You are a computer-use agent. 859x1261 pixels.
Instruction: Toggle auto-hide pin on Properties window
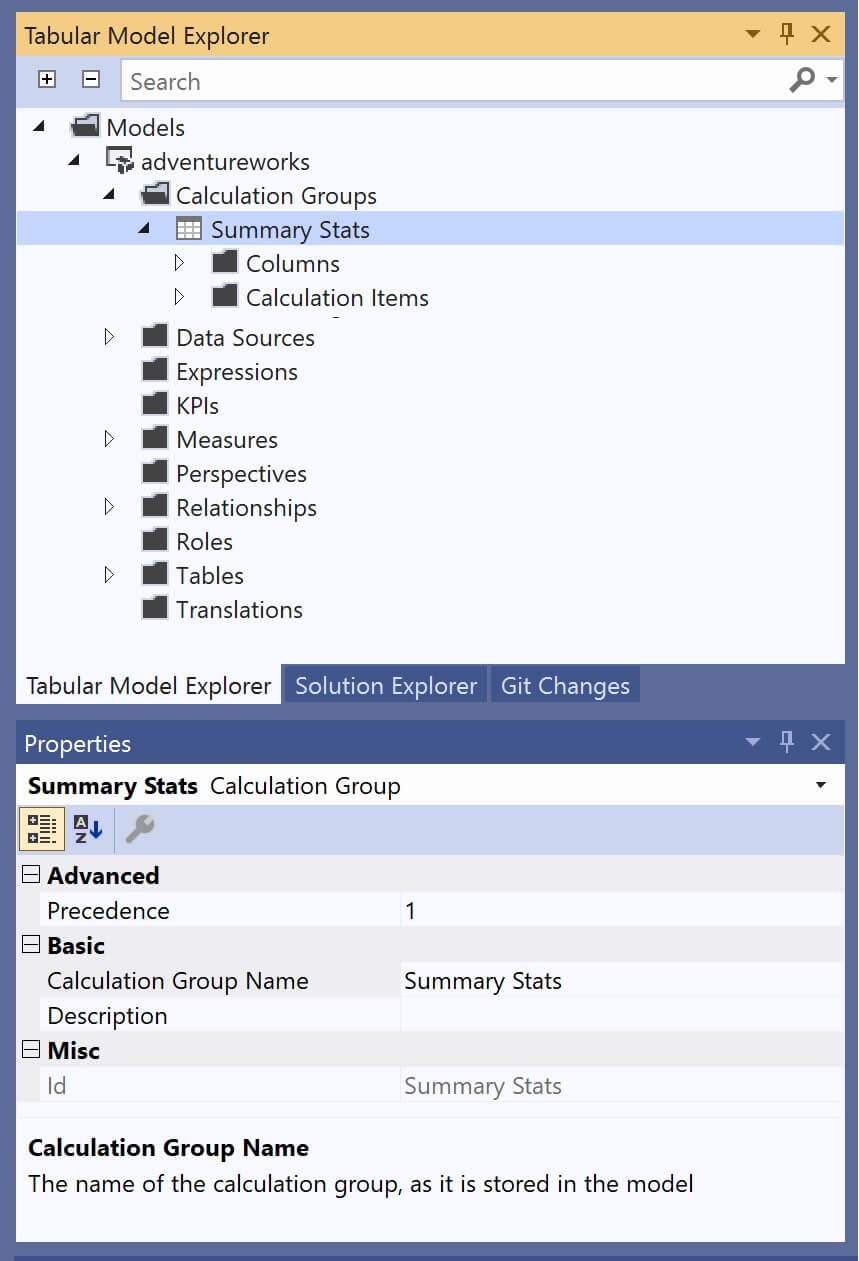787,742
